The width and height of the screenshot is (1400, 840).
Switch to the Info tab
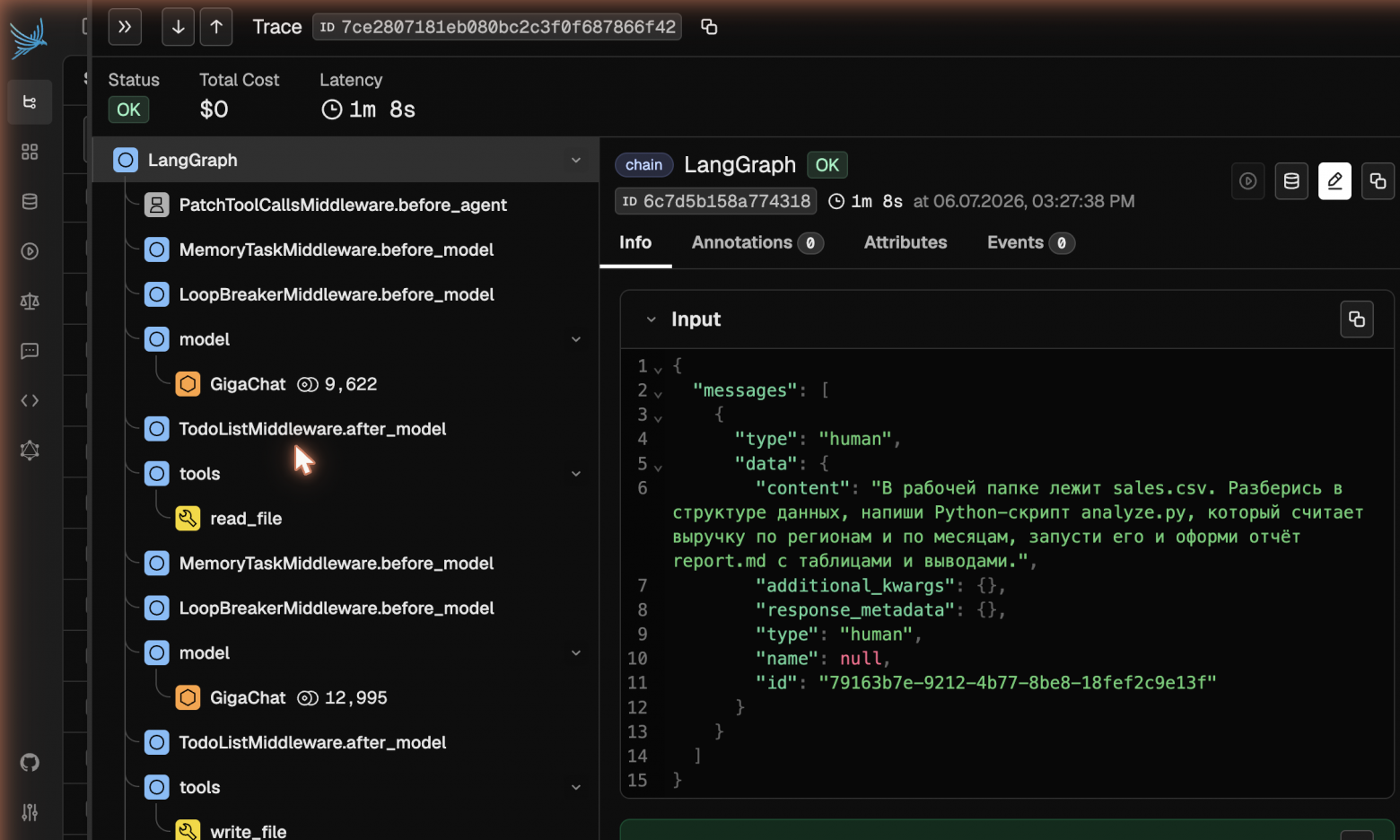(635, 242)
